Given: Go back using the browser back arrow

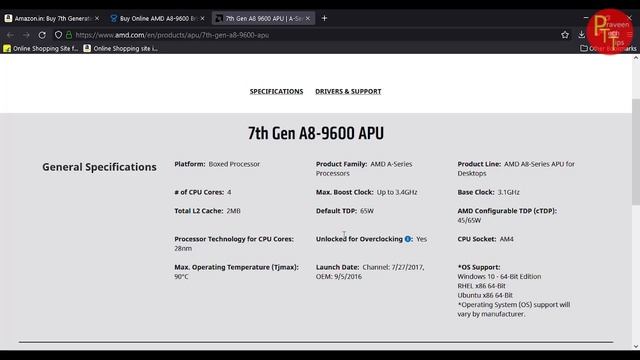Looking at the screenshot, I should point(10,35).
